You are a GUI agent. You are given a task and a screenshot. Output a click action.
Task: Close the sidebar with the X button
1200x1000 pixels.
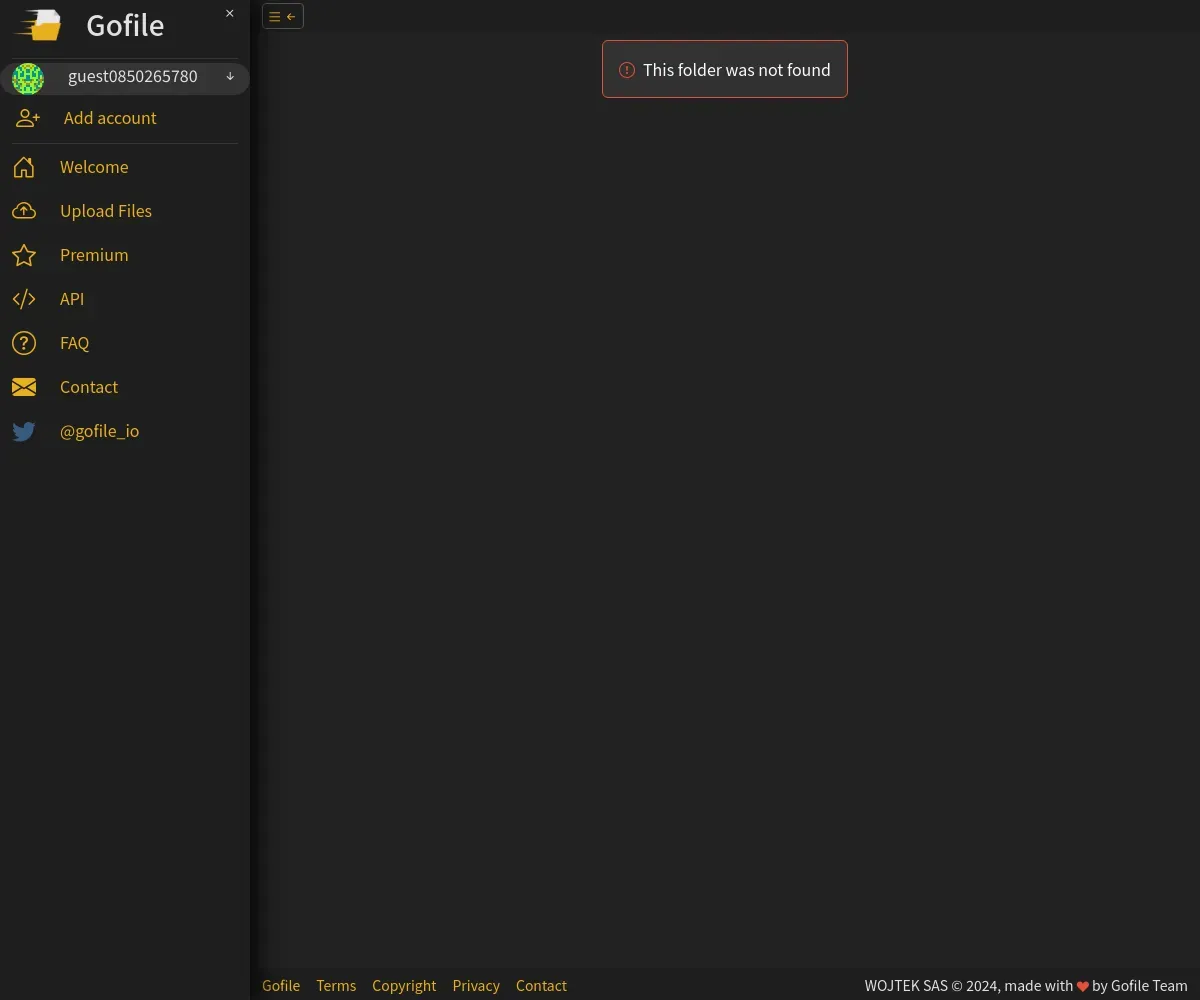pyautogui.click(x=230, y=13)
